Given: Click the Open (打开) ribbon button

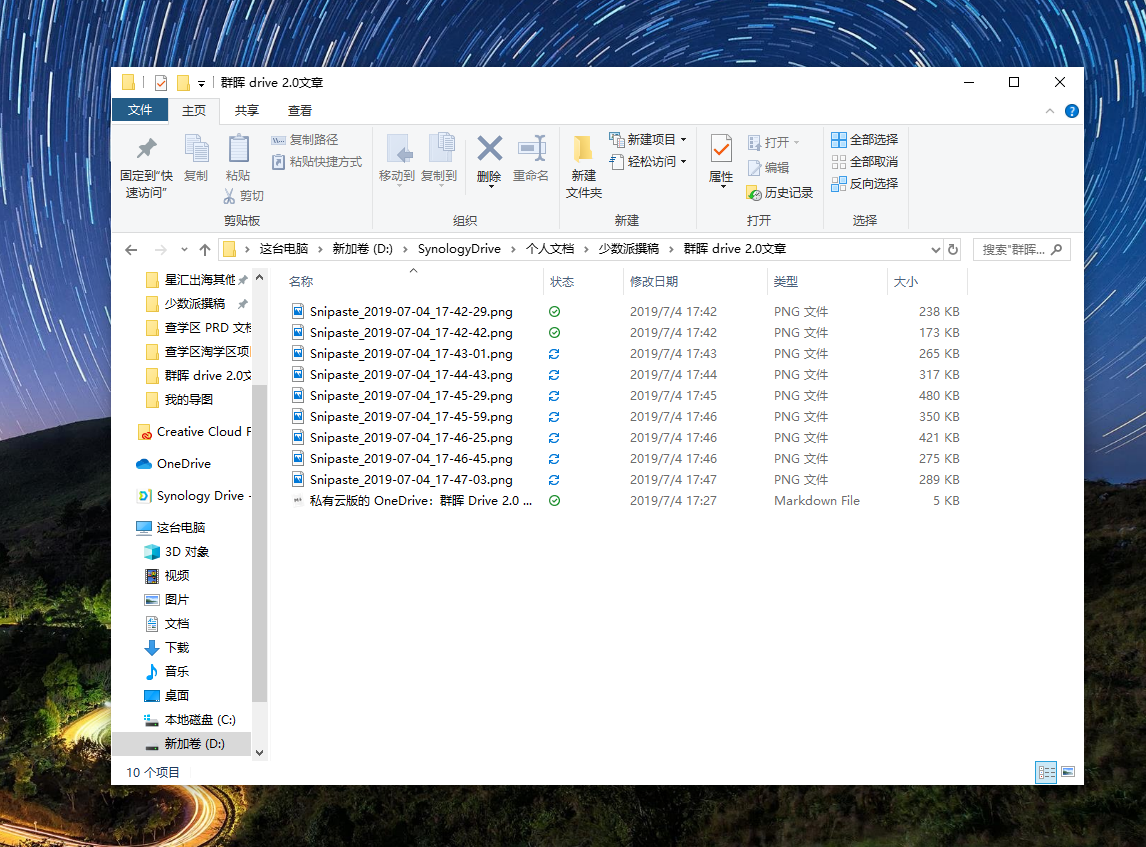Looking at the screenshot, I should click(x=774, y=143).
